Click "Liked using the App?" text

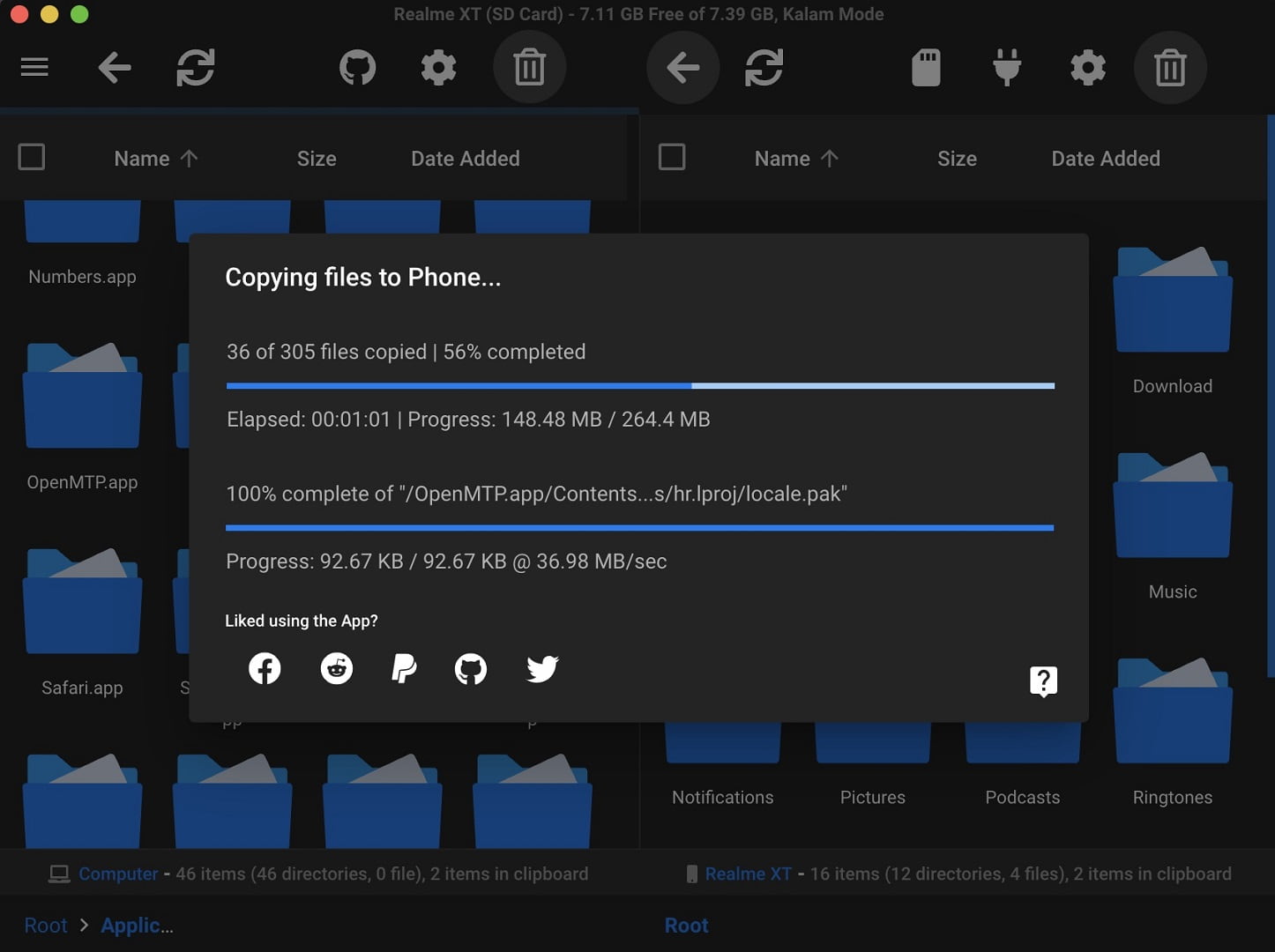[x=302, y=621]
